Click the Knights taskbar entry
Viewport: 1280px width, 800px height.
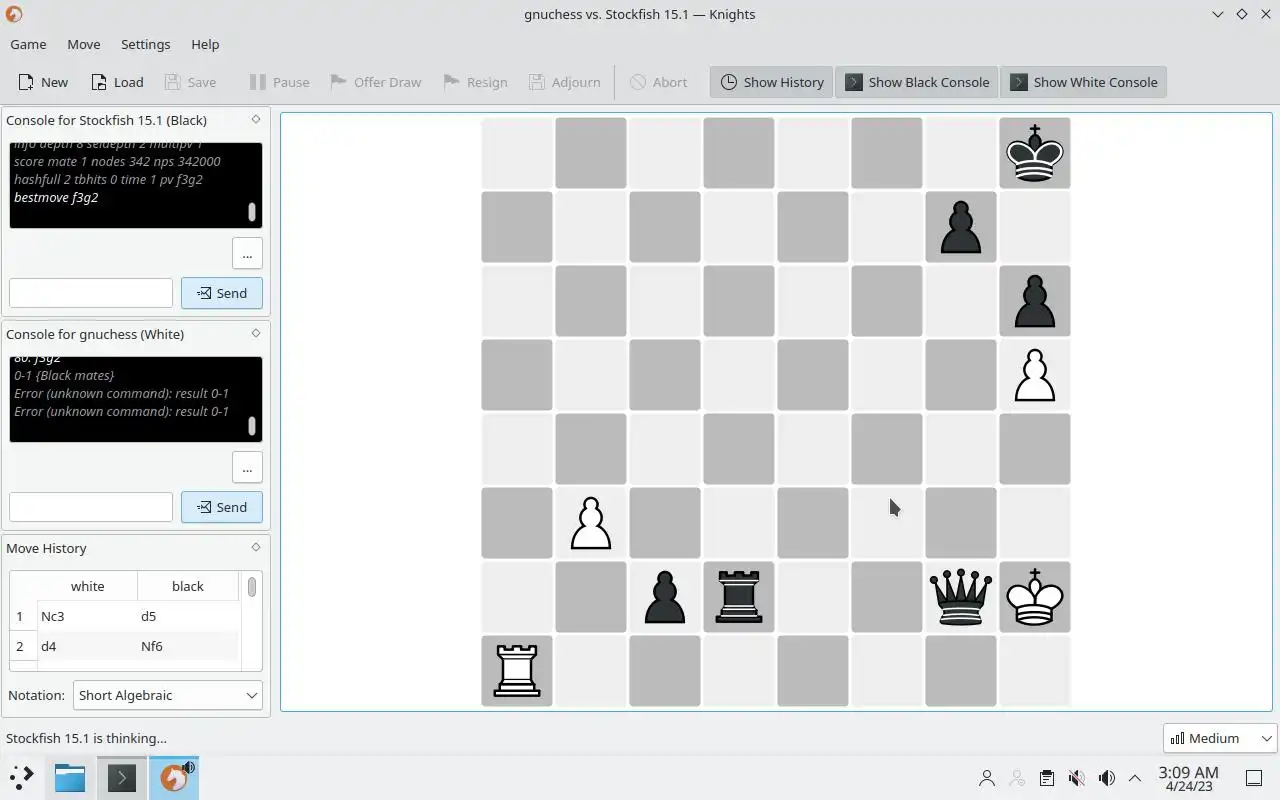[x=174, y=778]
